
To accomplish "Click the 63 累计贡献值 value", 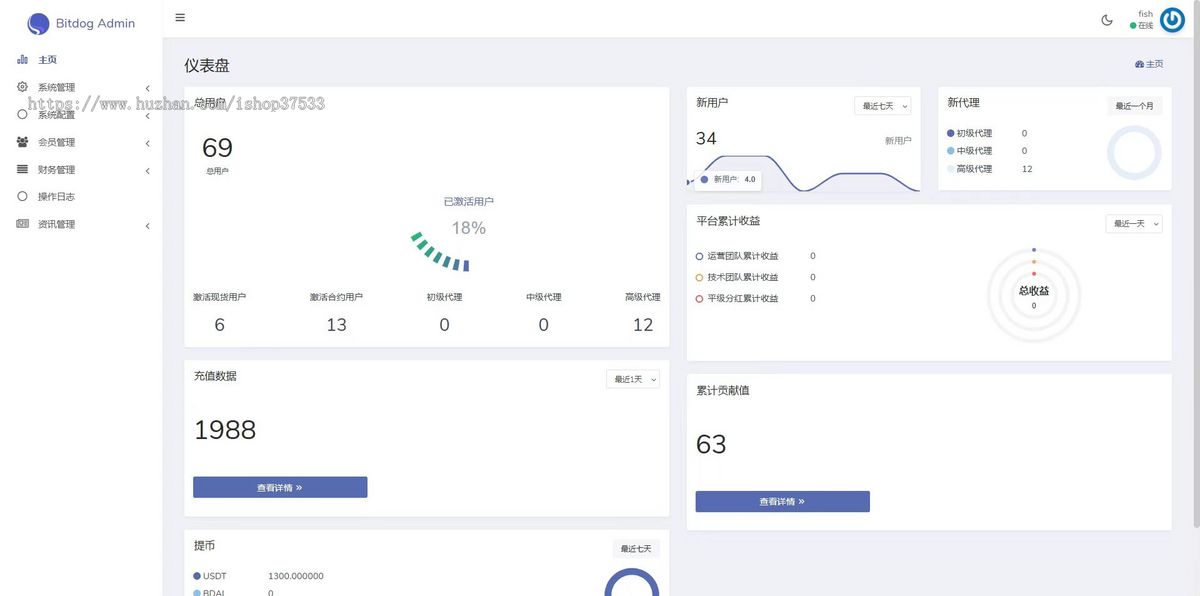I will 711,444.
